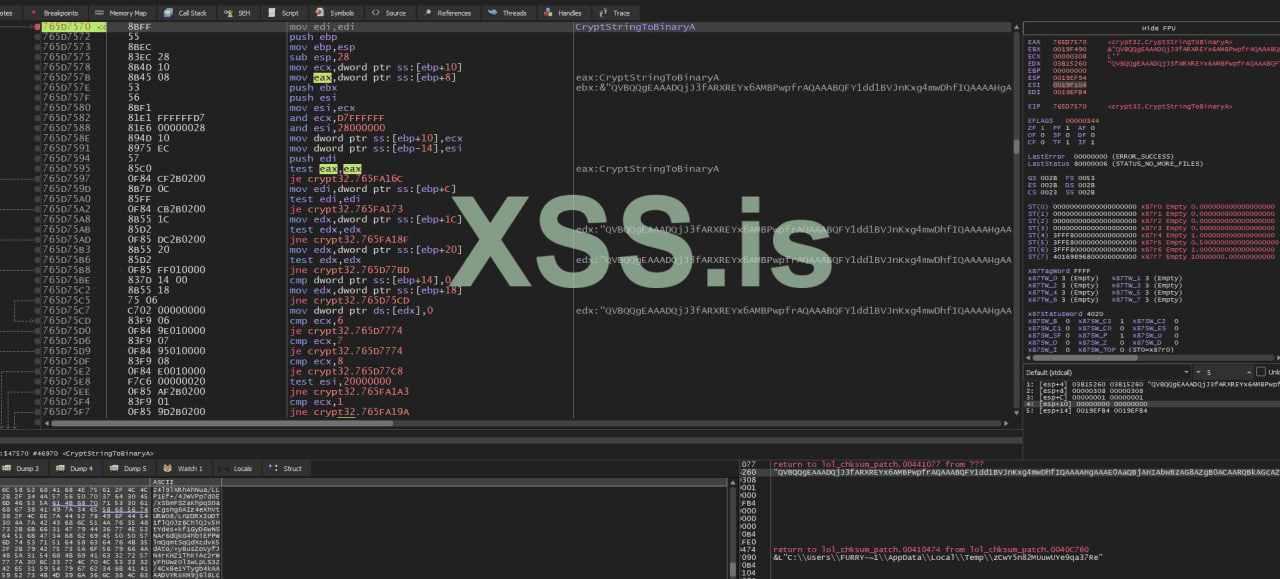Screen dimensions: 1280x579
Task: Click the Locals tab icon
Action: [222, 468]
